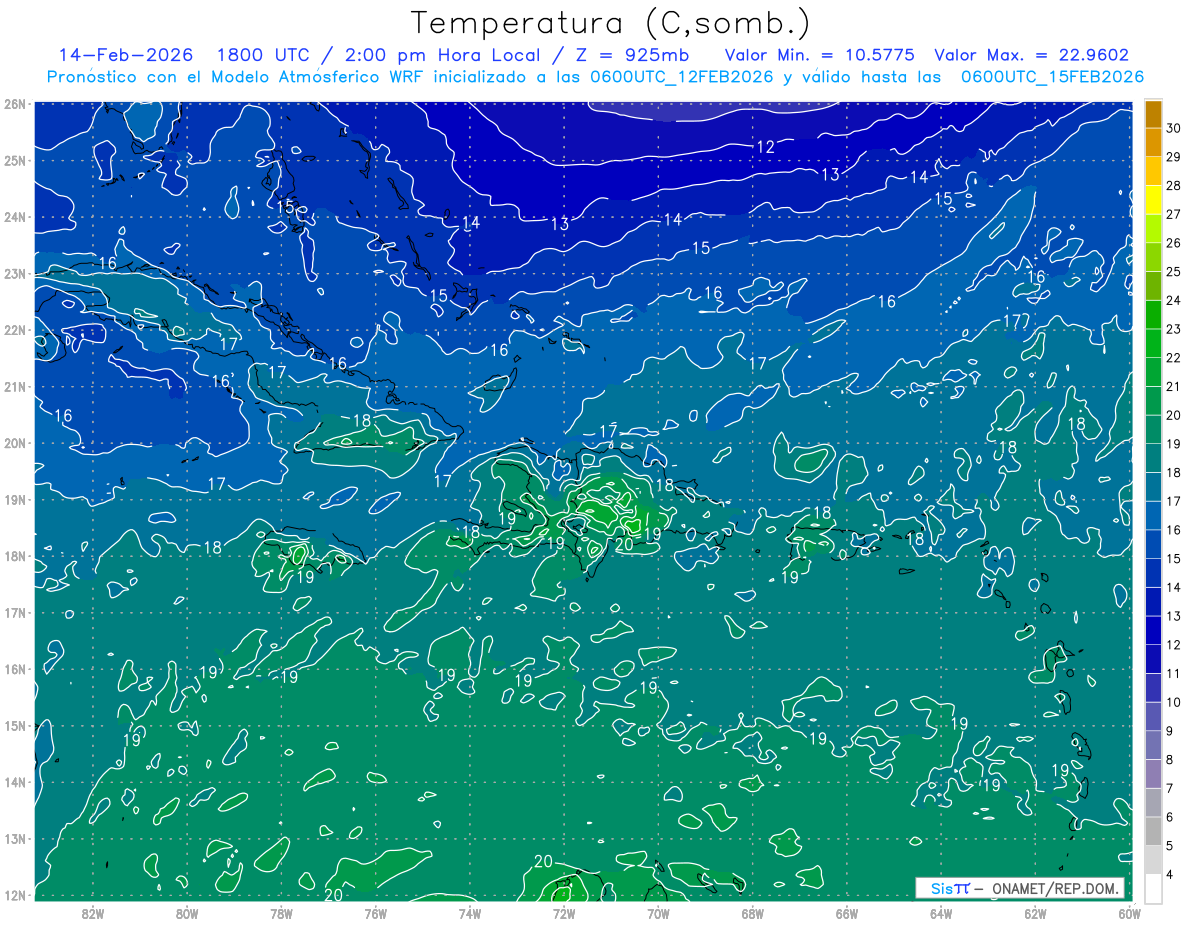
Task: Click the '10' label on color scale
Action: [1173, 702]
